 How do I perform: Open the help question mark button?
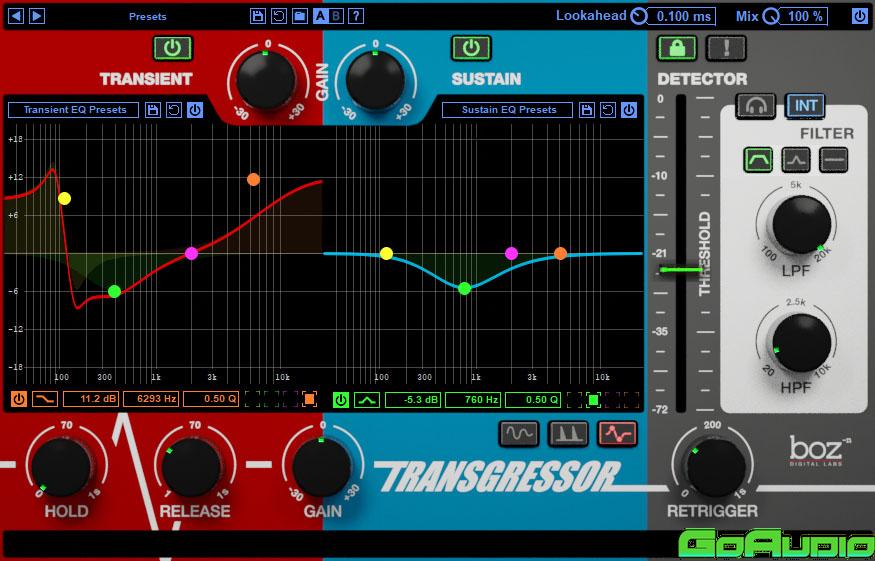pyautogui.click(x=356, y=16)
